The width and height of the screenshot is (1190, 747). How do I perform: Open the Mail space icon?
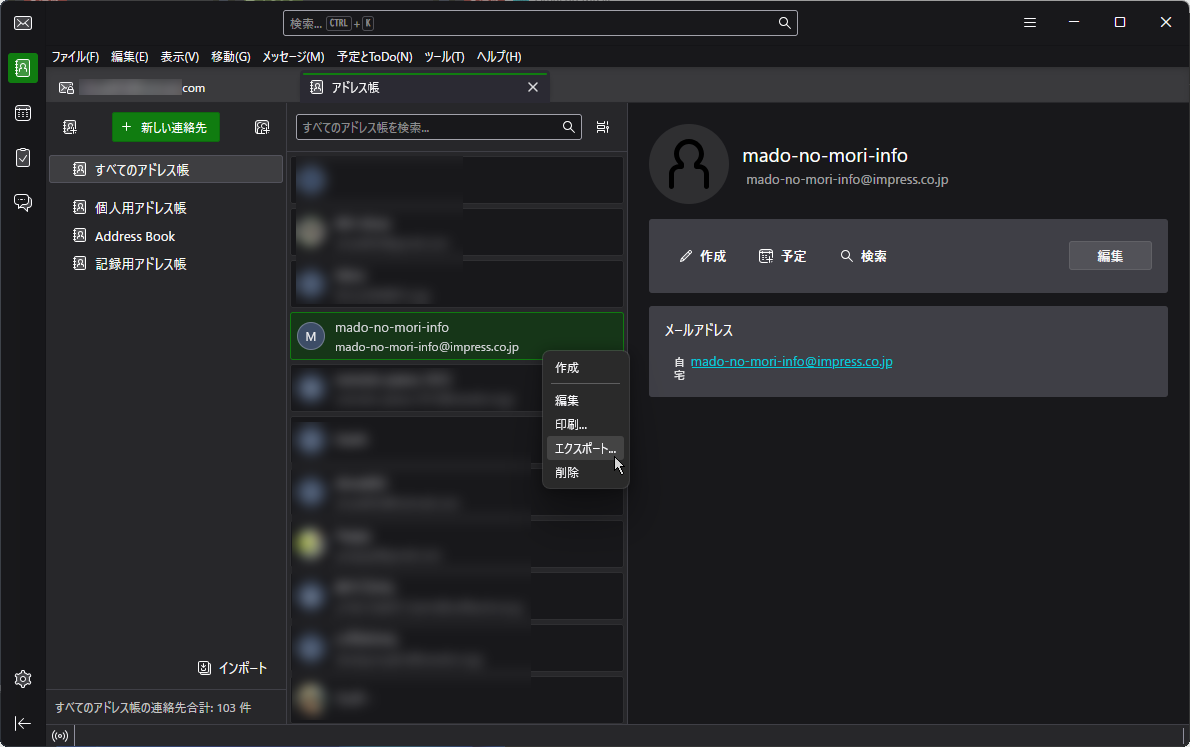[23, 23]
